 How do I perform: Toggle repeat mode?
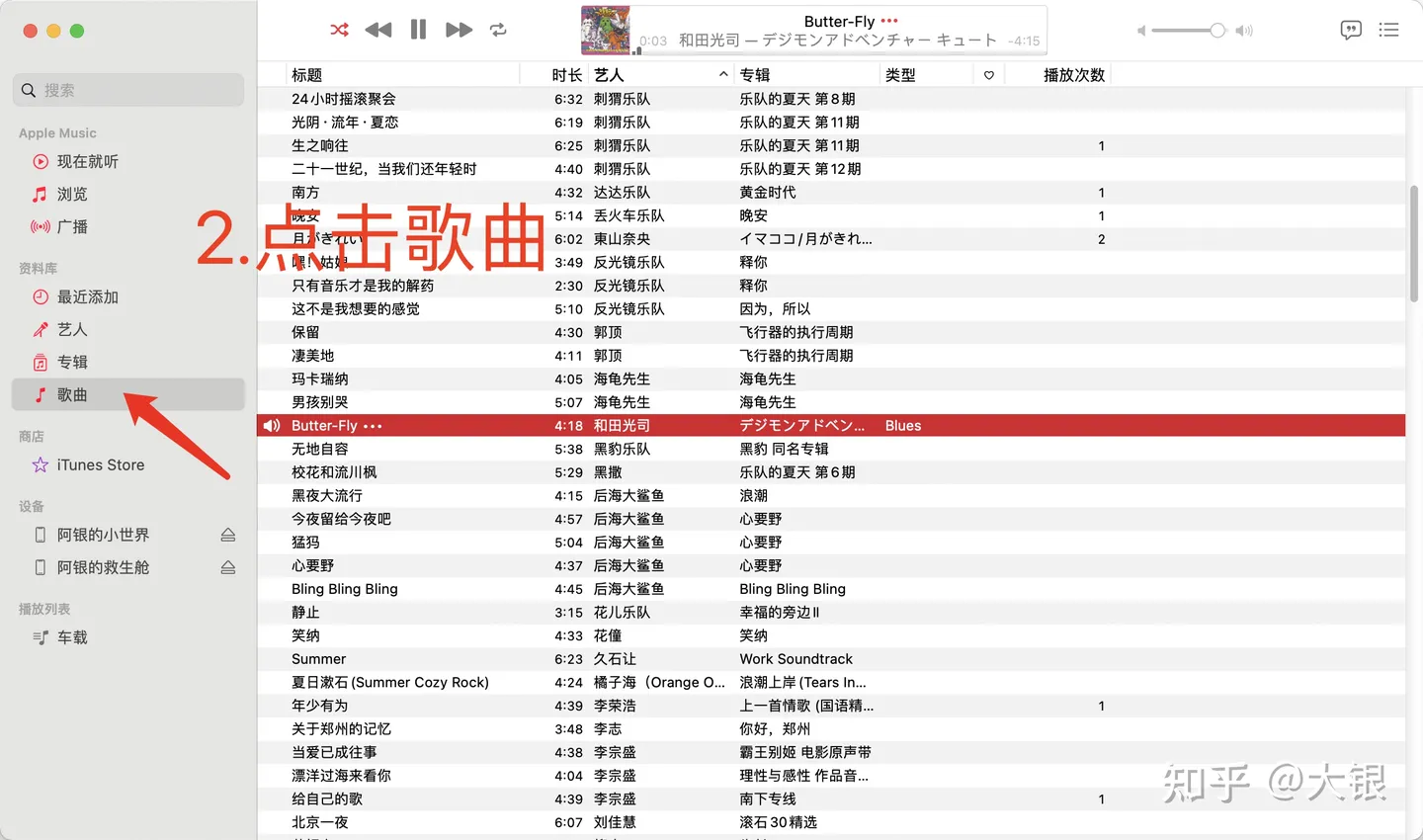(498, 30)
